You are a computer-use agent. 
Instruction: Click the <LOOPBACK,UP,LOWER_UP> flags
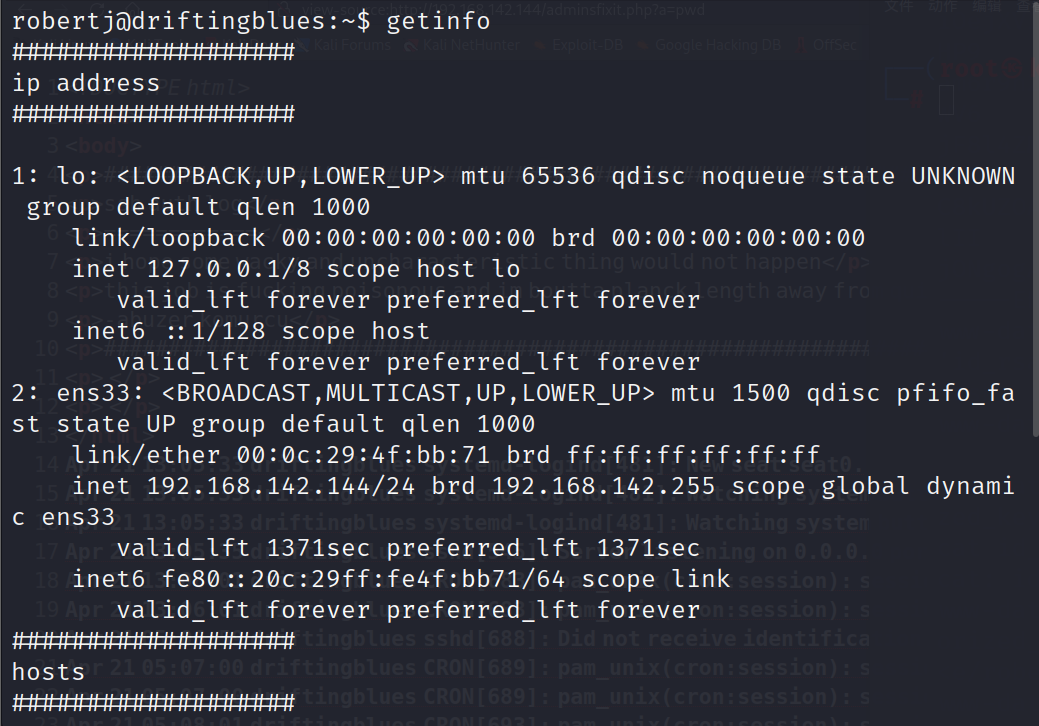click(281, 176)
